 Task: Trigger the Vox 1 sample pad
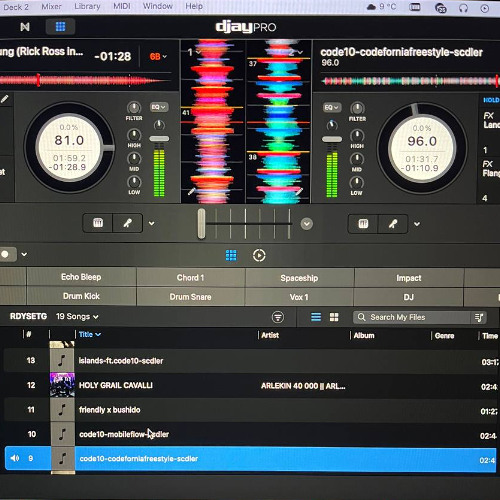click(x=299, y=297)
